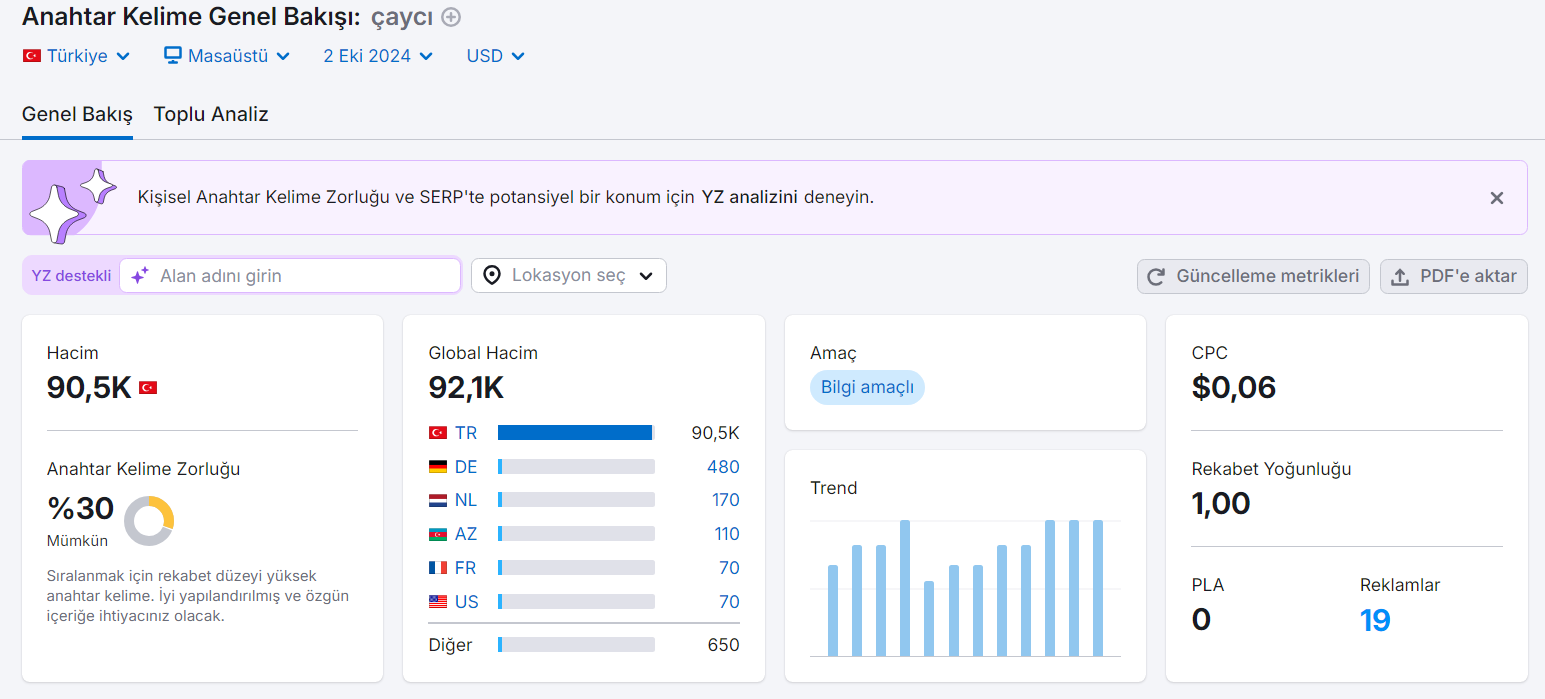Click the keyword difficulty donut chart
This screenshot has height=699, width=1545.
(x=149, y=521)
